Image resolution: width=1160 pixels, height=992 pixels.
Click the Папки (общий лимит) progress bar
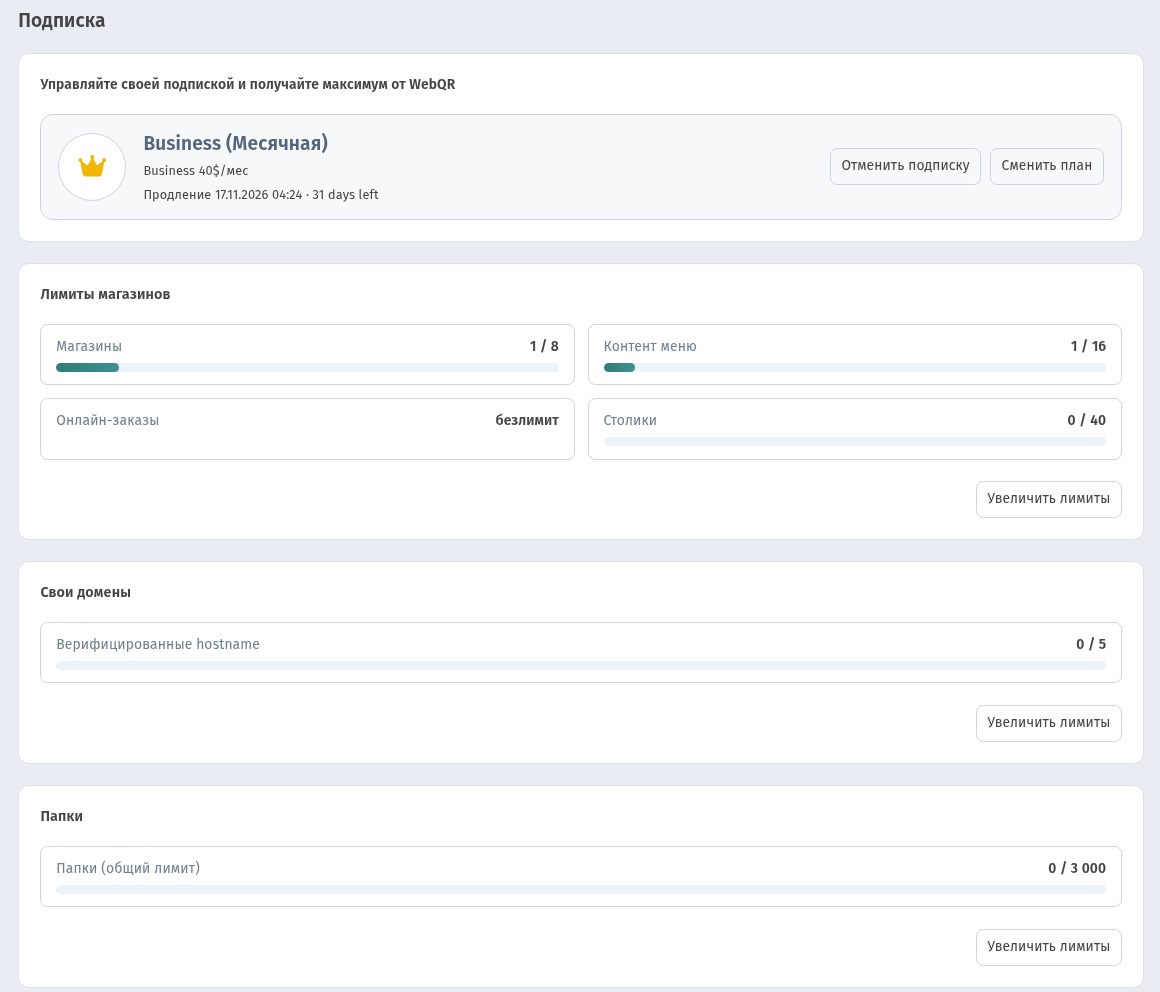pyautogui.click(x=581, y=890)
